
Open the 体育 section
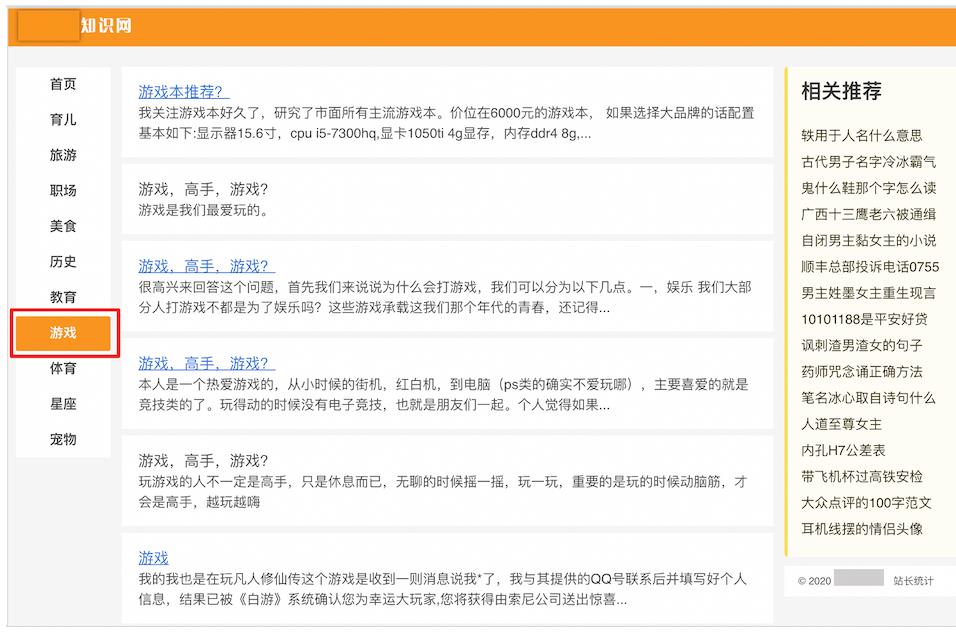(x=65, y=368)
